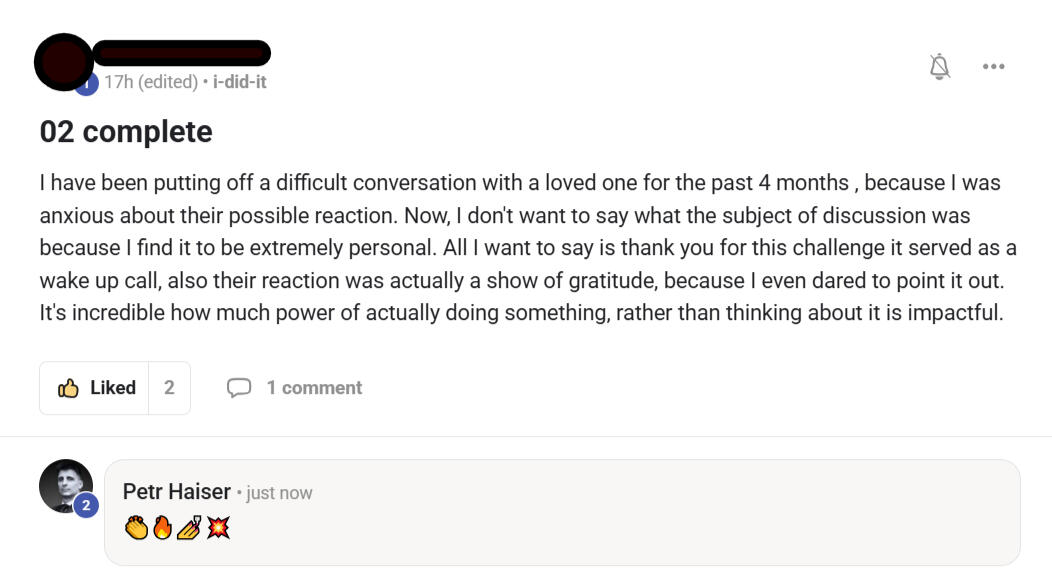Viewport: 1052px width, 574px height.
Task: Click the clapping hands emoji in comment
Action: (x=136, y=527)
